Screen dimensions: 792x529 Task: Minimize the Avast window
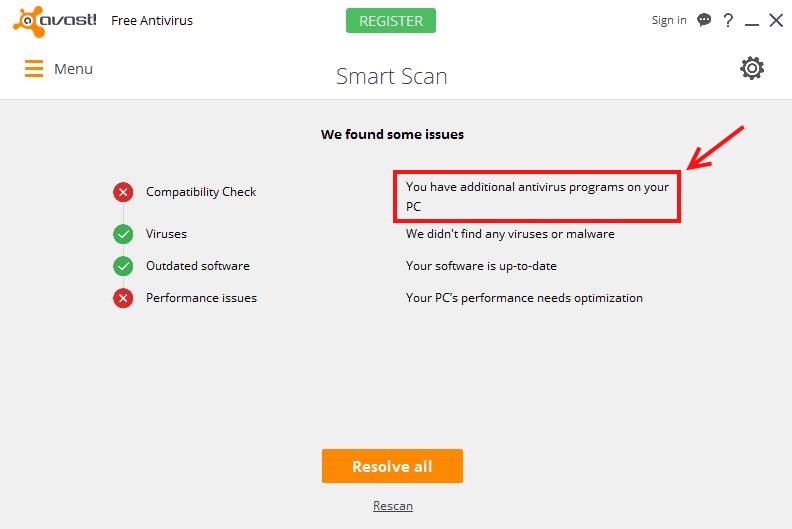coord(752,22)
